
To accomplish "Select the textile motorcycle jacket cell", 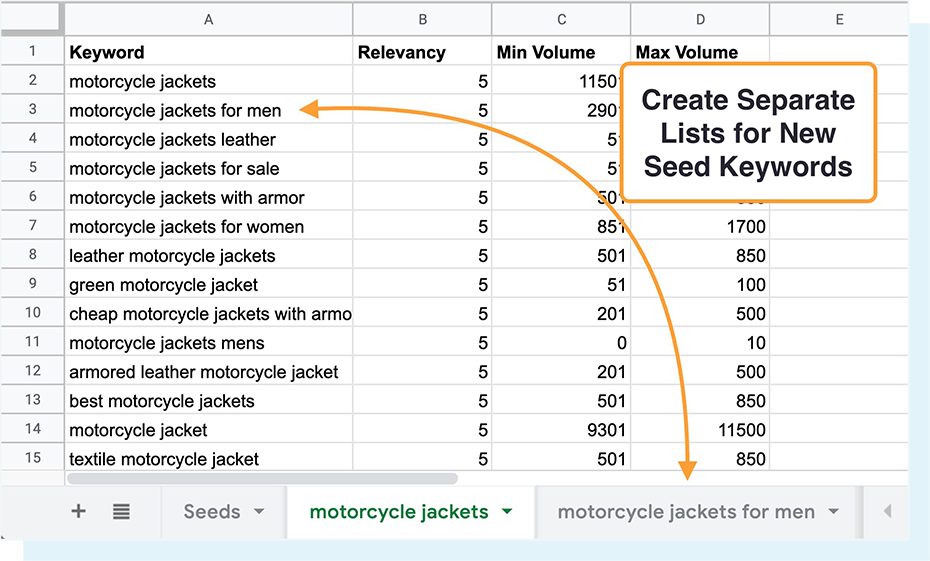I will coord(208,459).
